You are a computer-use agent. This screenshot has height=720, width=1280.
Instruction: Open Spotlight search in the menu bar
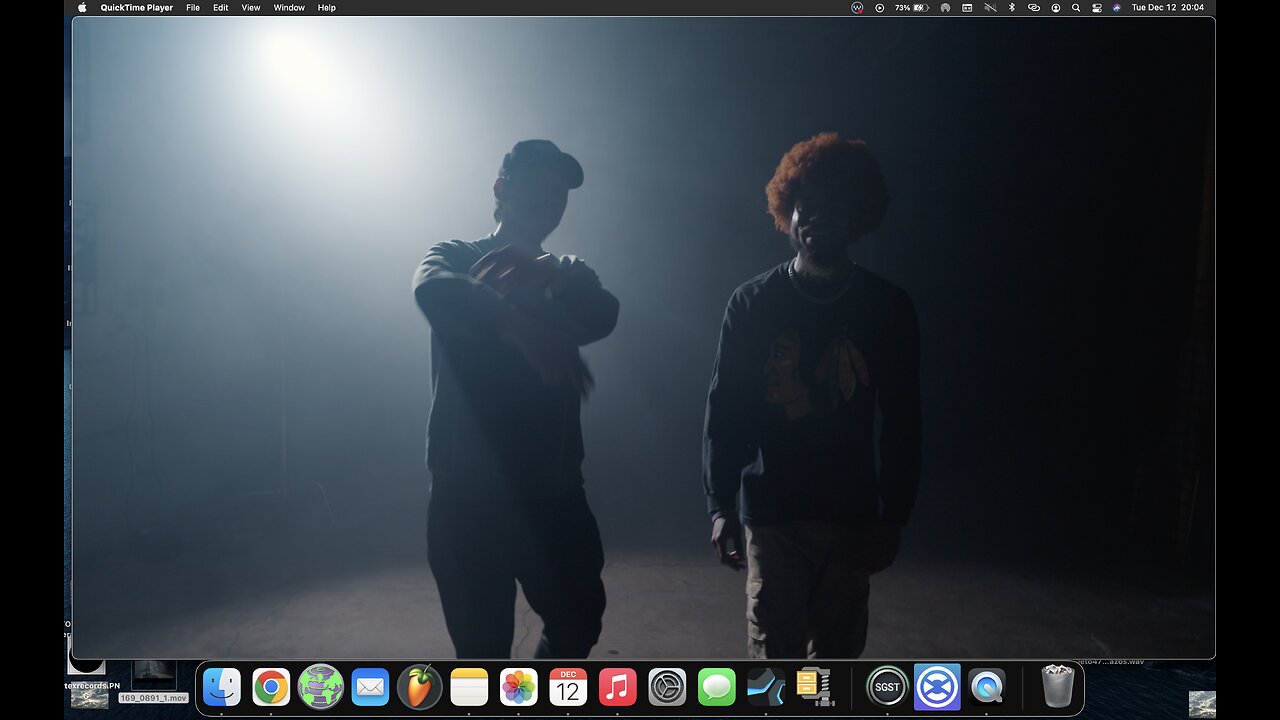pyautogui.click(x=1076, y=8)
